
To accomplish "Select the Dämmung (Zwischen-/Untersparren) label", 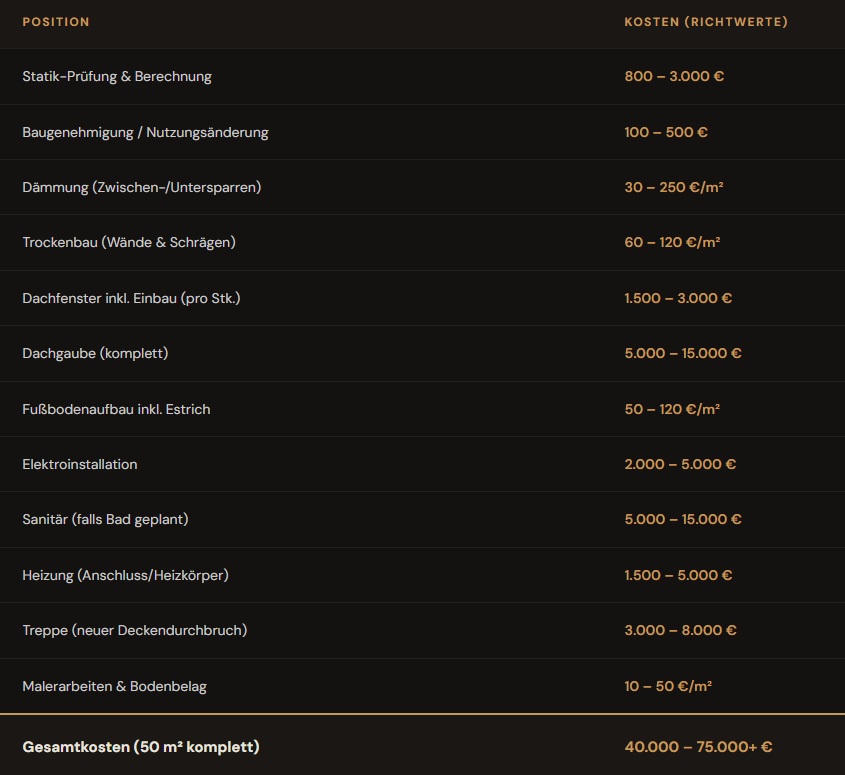I will tap(141, 188).
